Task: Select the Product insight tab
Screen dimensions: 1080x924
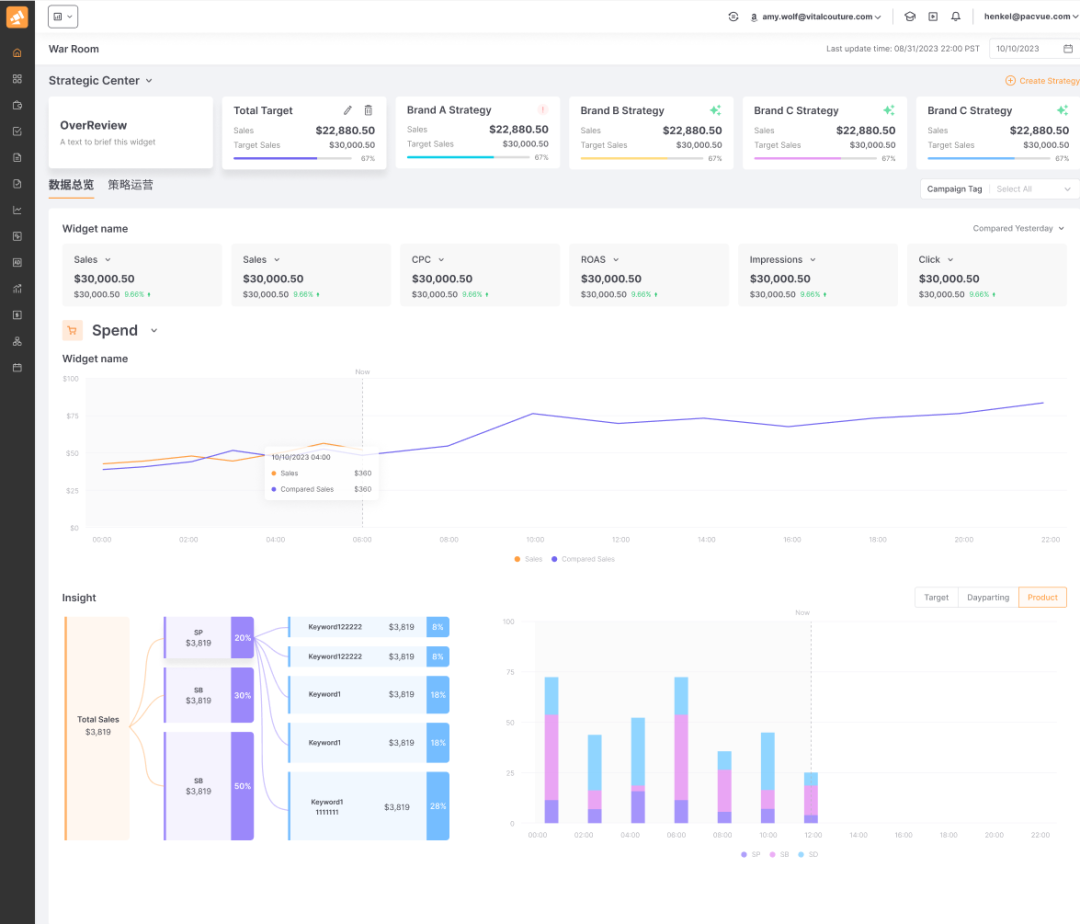Action: (1042, 598)
